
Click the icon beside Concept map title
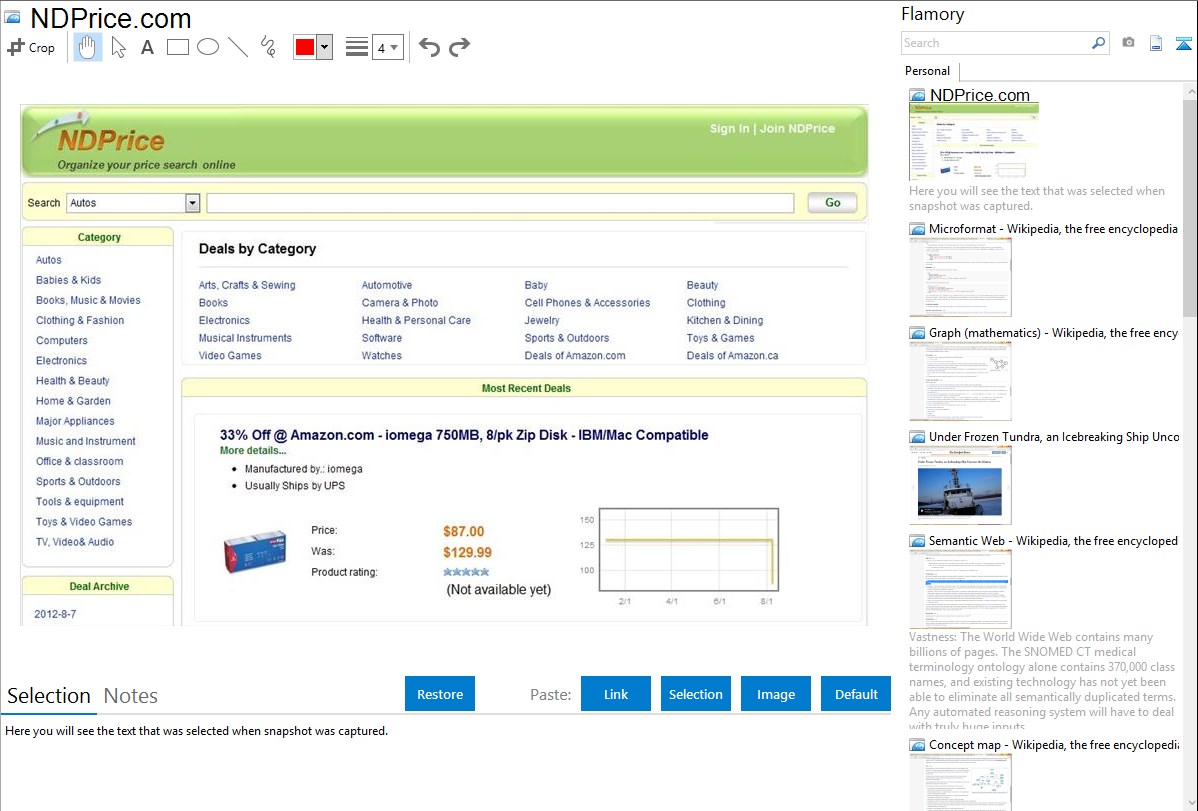[918, 745]
